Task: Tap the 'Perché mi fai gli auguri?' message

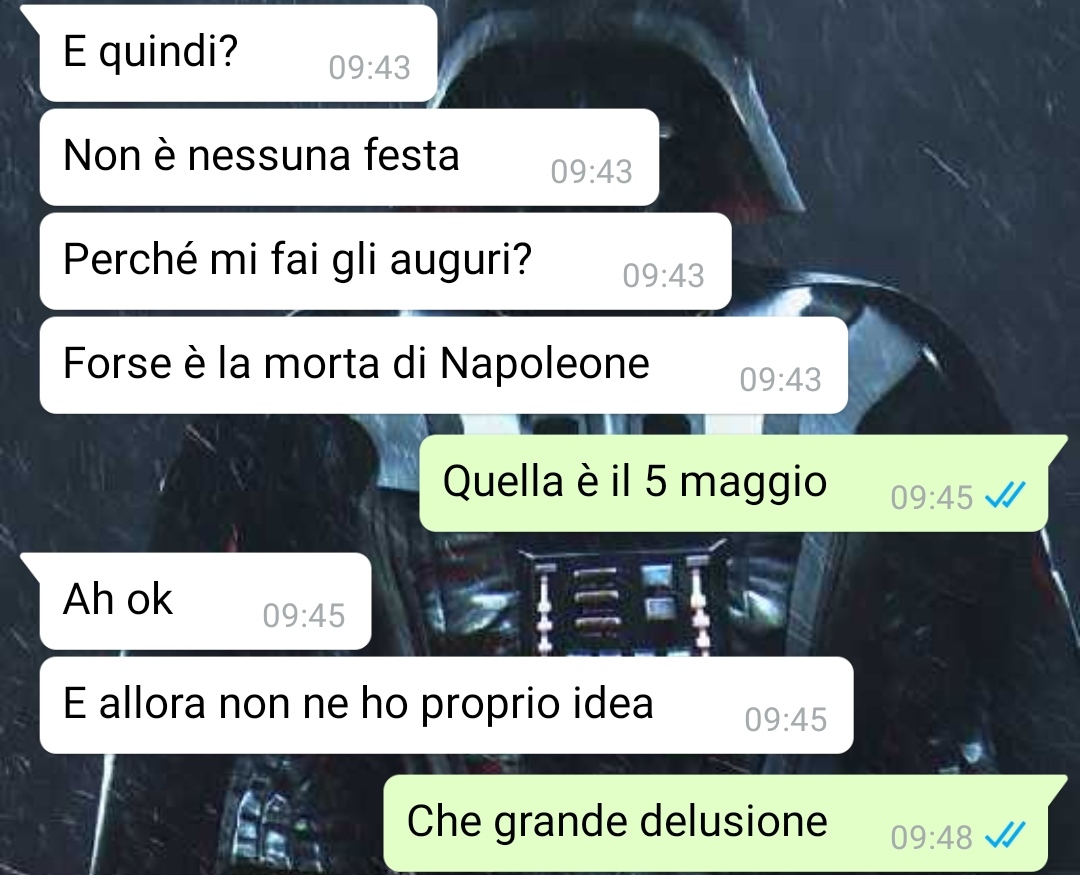Action: pyautogui.click(x=385, y=261)
